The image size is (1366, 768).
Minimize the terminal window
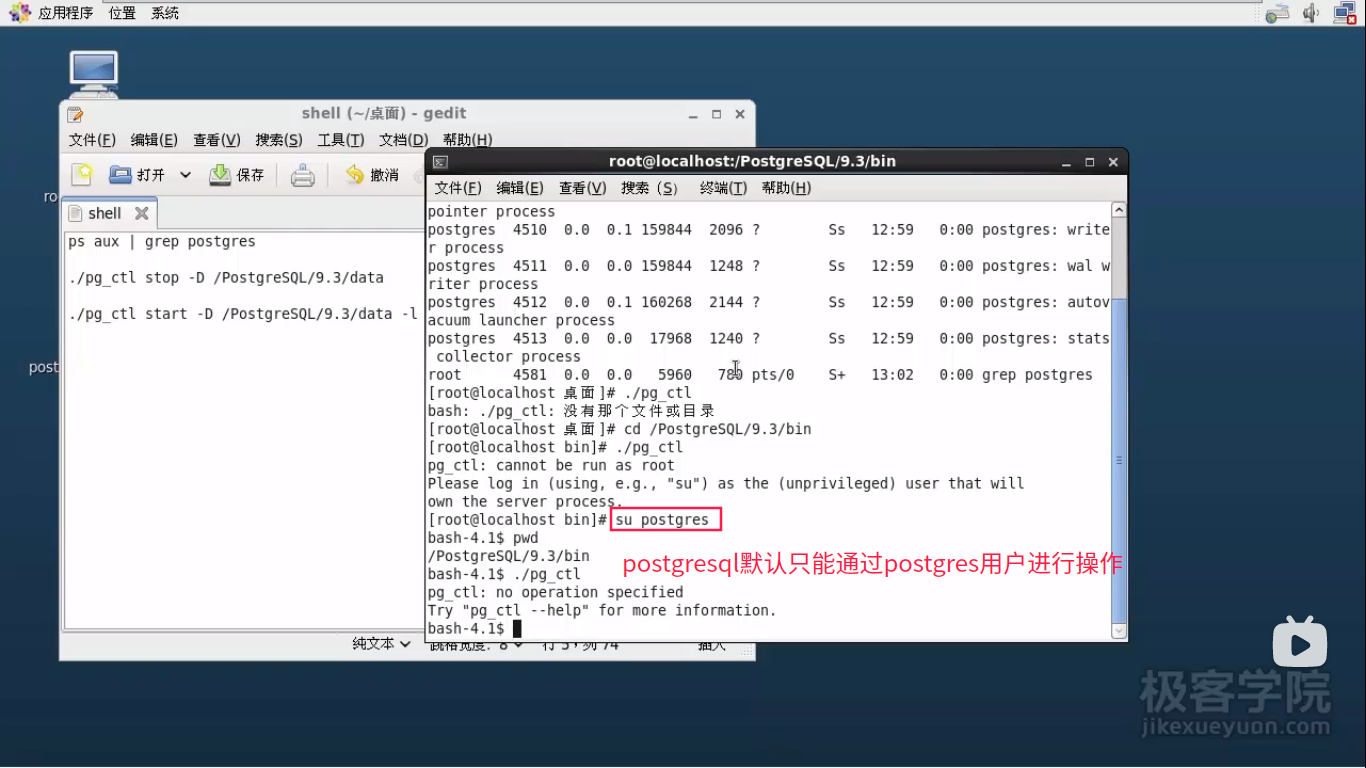point(1067,162)
